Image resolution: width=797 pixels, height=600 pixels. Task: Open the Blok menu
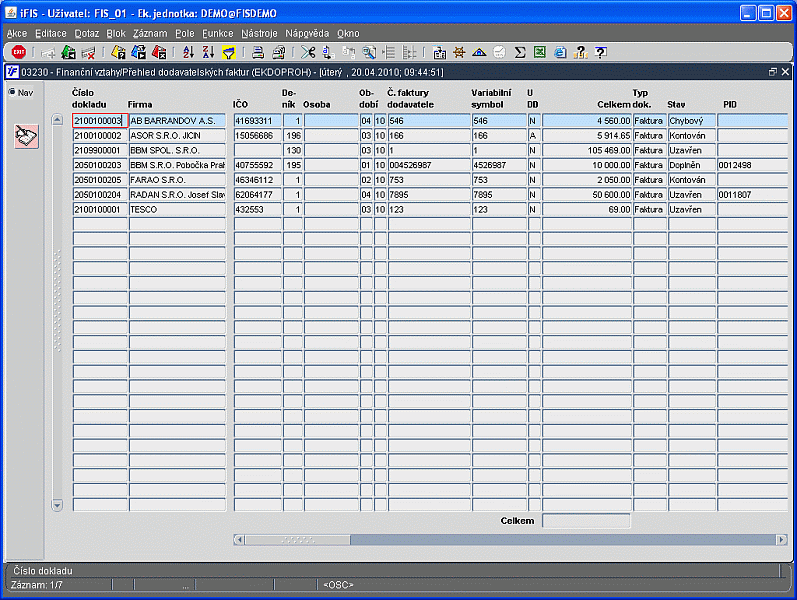tap(116, 34)
